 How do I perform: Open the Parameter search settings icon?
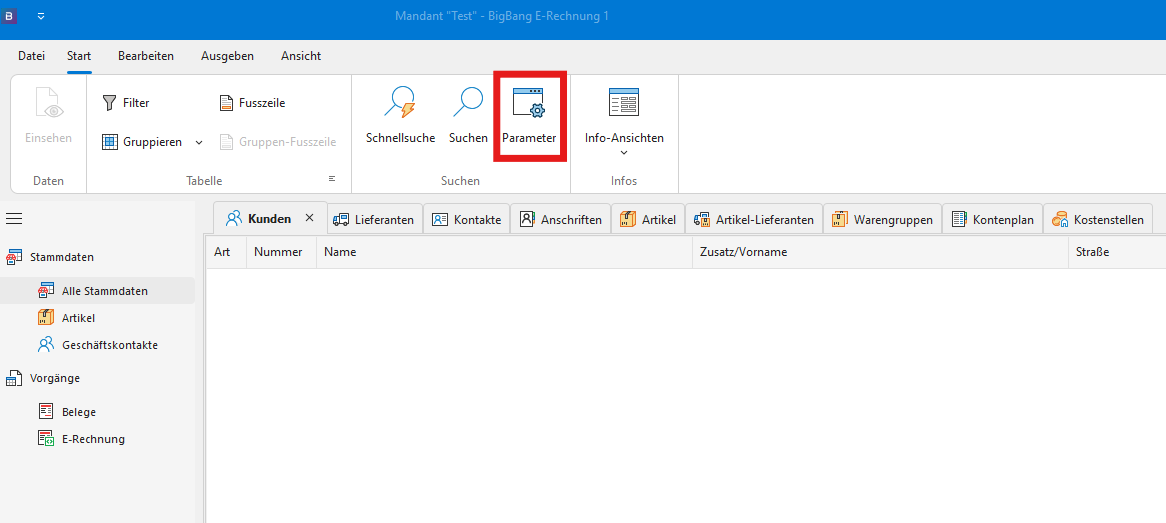tap(528, 104)
